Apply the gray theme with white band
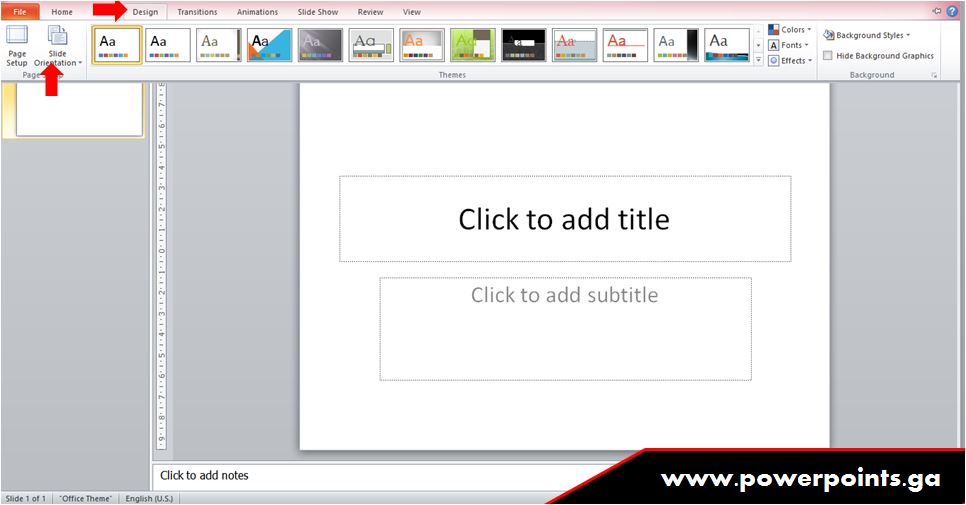The height and width of the screenshot is (505, 966). point(371,45)
